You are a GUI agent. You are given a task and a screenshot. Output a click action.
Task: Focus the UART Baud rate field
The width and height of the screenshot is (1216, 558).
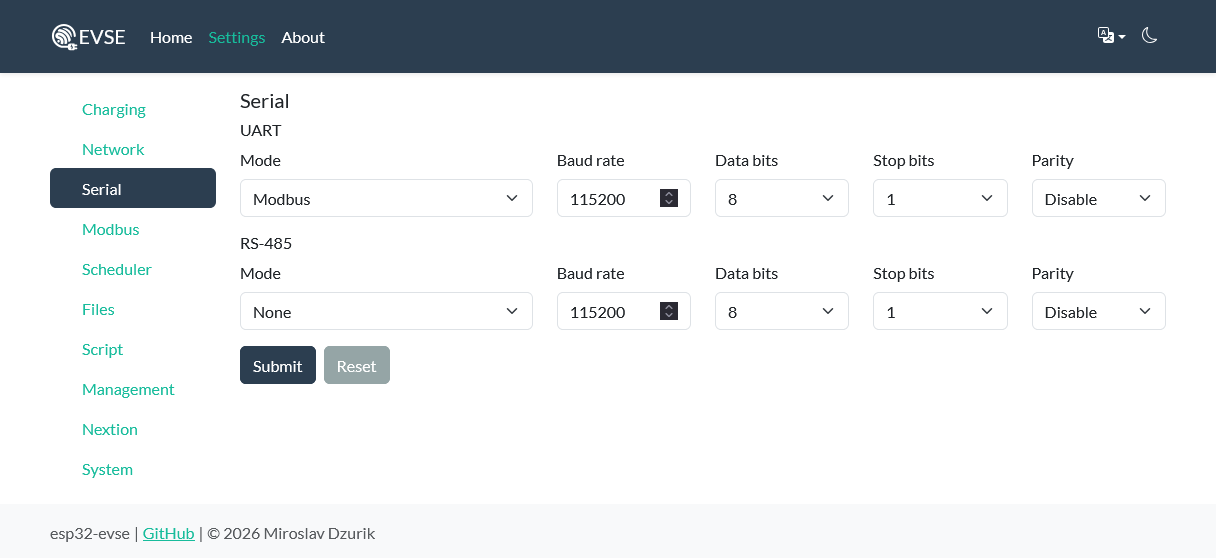click(610, 198)
